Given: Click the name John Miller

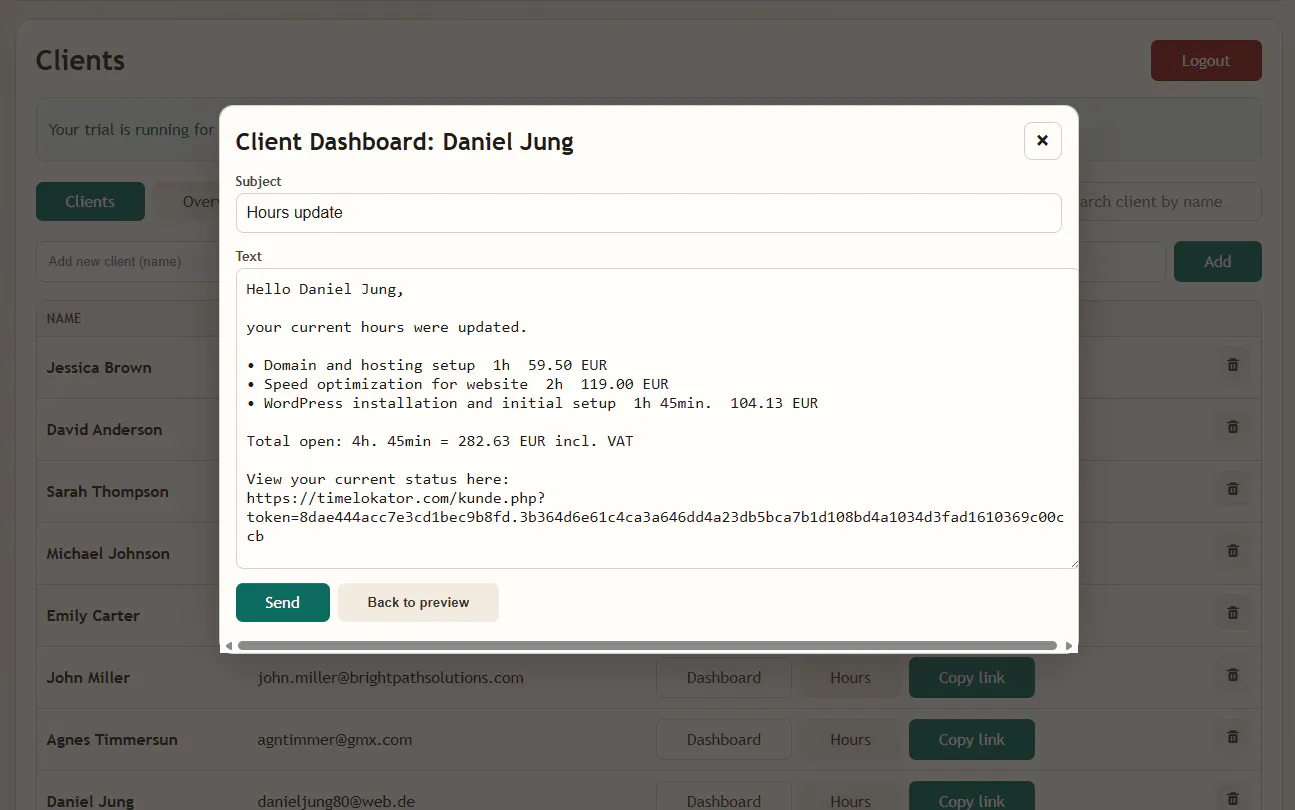Looking at the screenshot, I should coord(88,678).
